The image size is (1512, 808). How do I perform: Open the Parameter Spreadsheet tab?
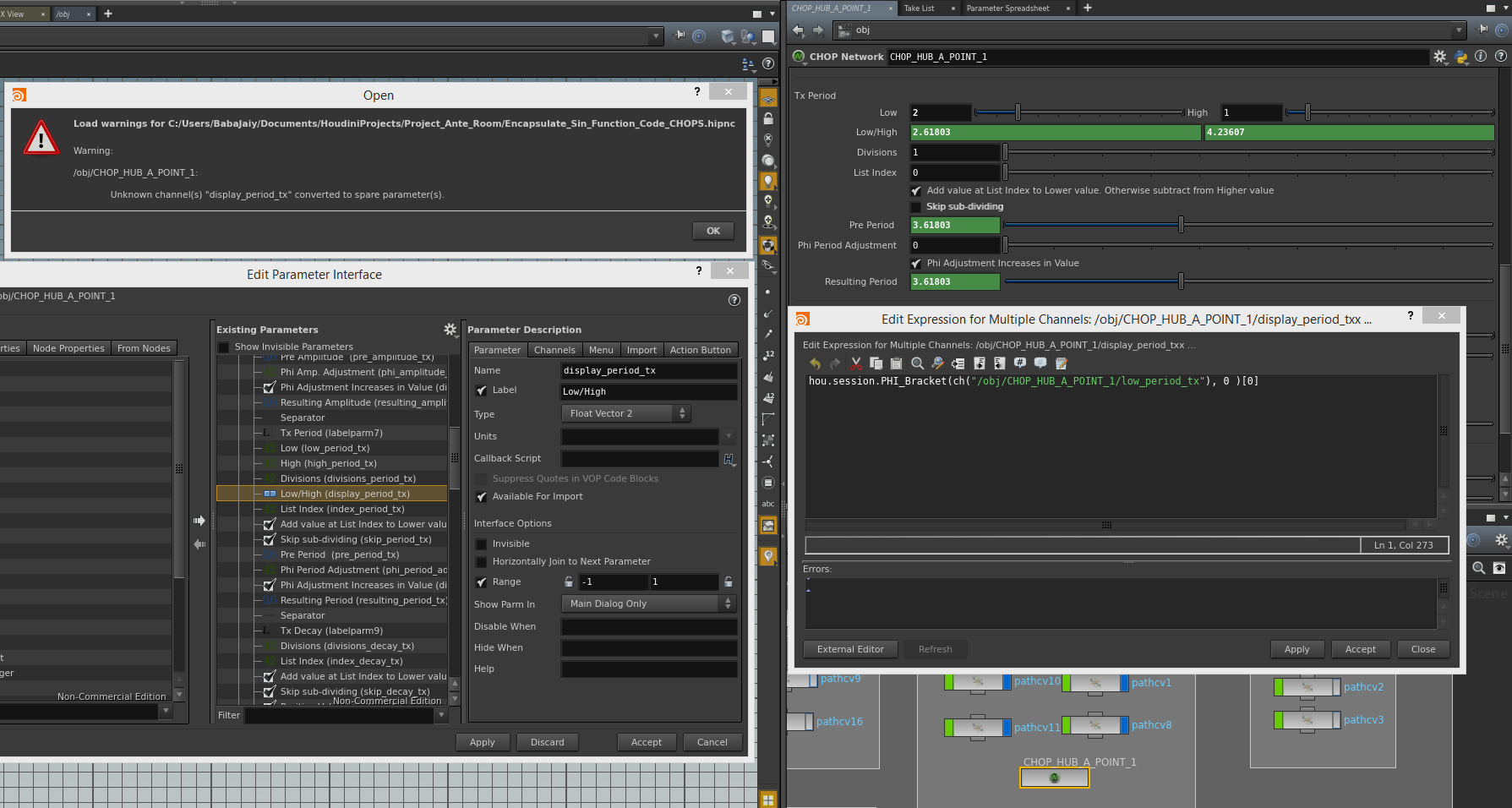pyautogui.click(x=1007, y=8)
